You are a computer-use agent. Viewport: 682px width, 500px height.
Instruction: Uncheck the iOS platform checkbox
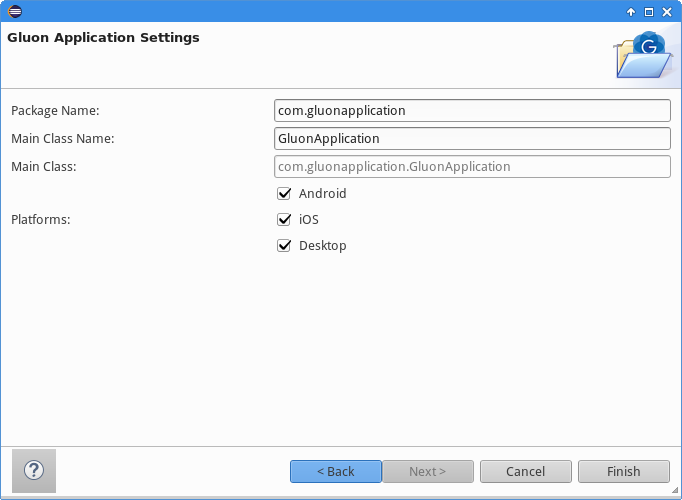click(x=284, y=220)
